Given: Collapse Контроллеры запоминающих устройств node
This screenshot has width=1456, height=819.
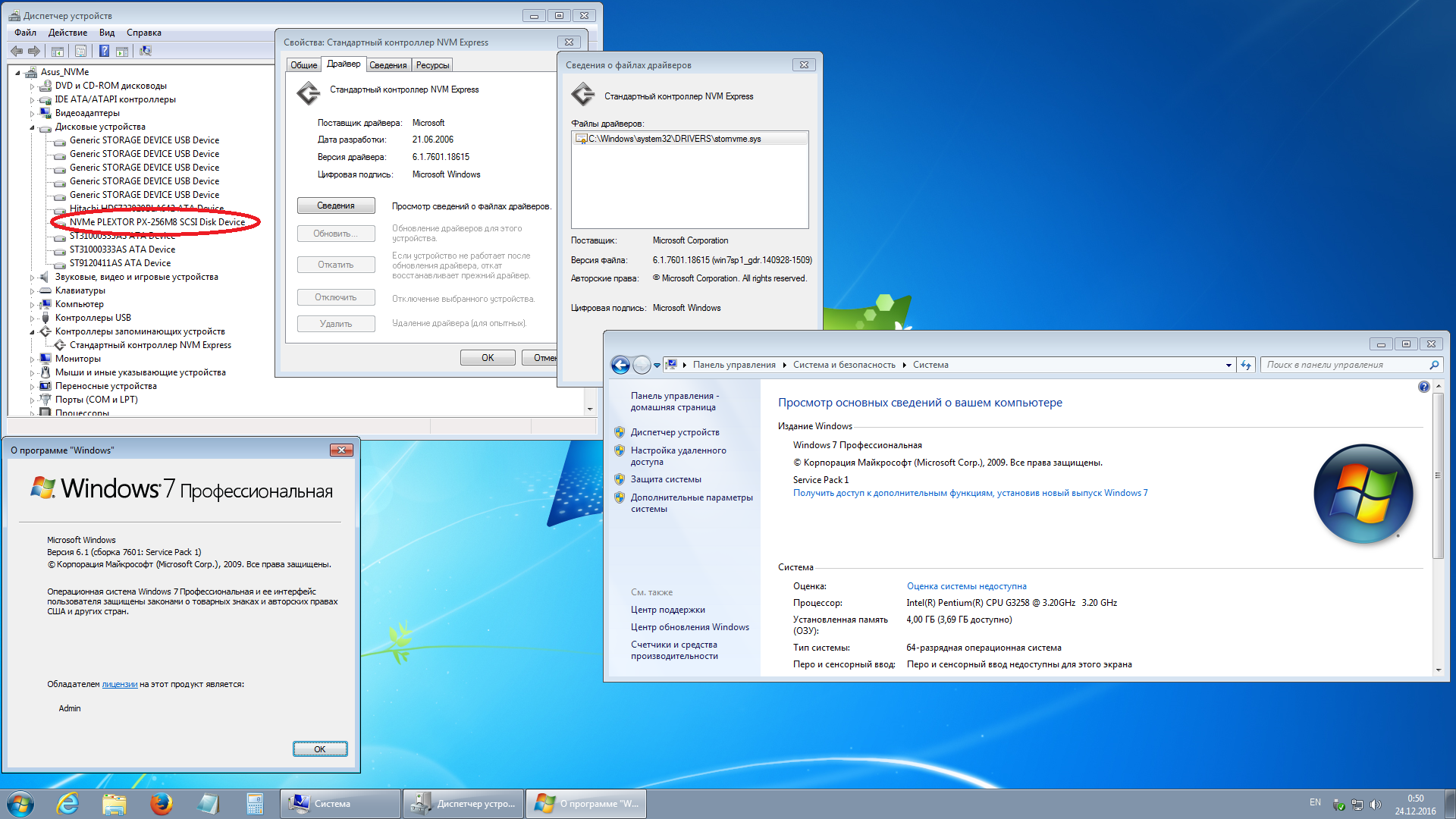Looking at the screenshot, I should point(32,331).
